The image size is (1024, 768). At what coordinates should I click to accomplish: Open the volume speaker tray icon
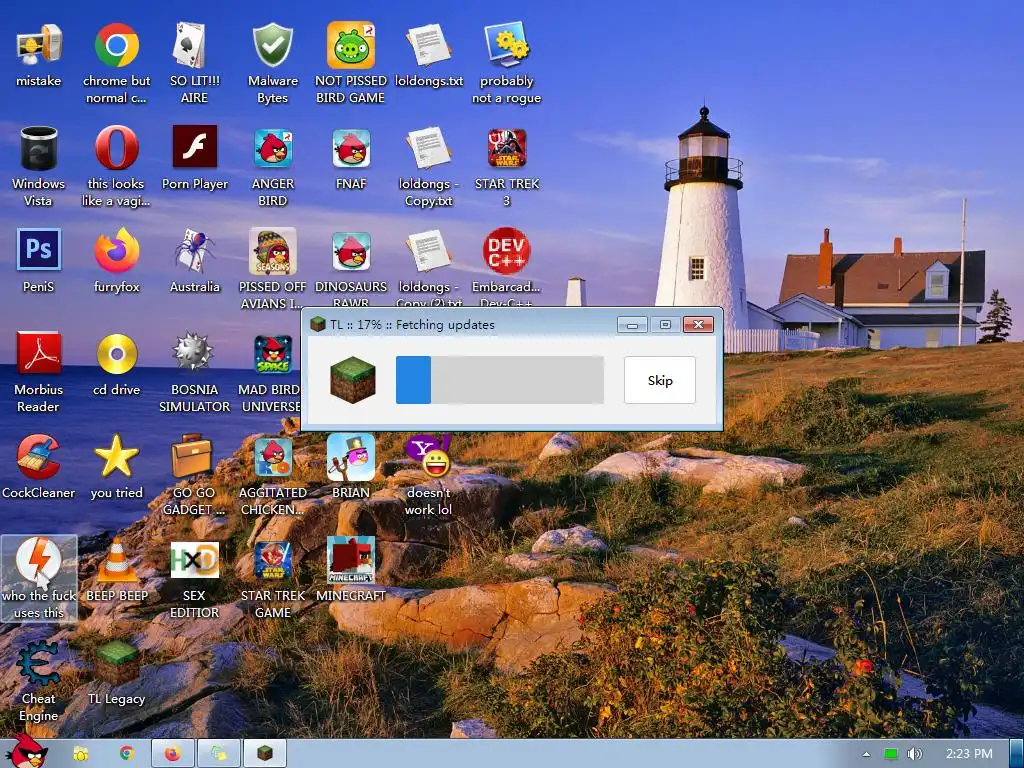pos(914,754)
